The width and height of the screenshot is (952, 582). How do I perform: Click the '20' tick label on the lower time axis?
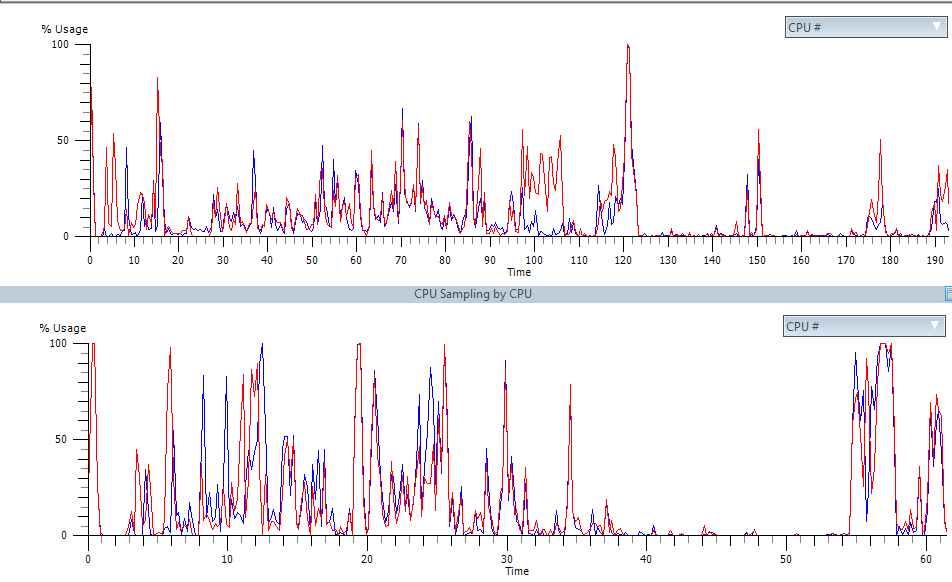[367, 560]
